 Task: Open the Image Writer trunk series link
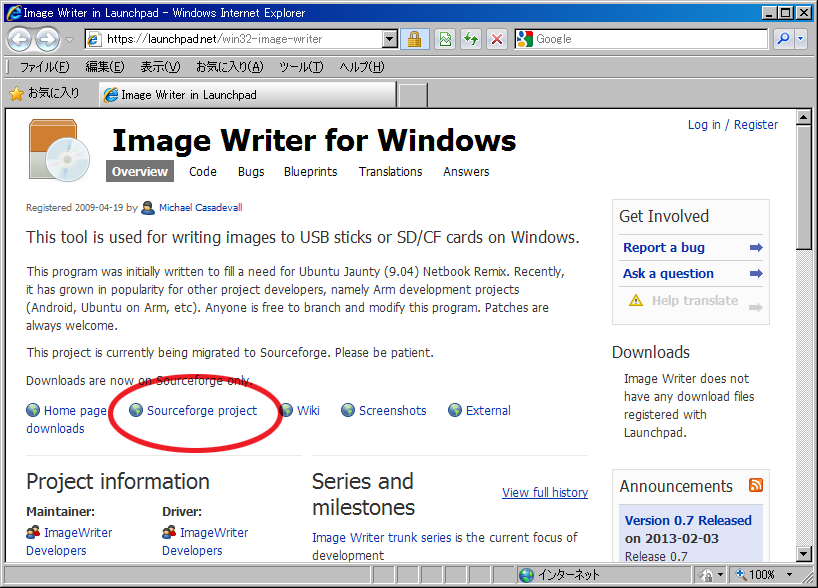point(381,537)
